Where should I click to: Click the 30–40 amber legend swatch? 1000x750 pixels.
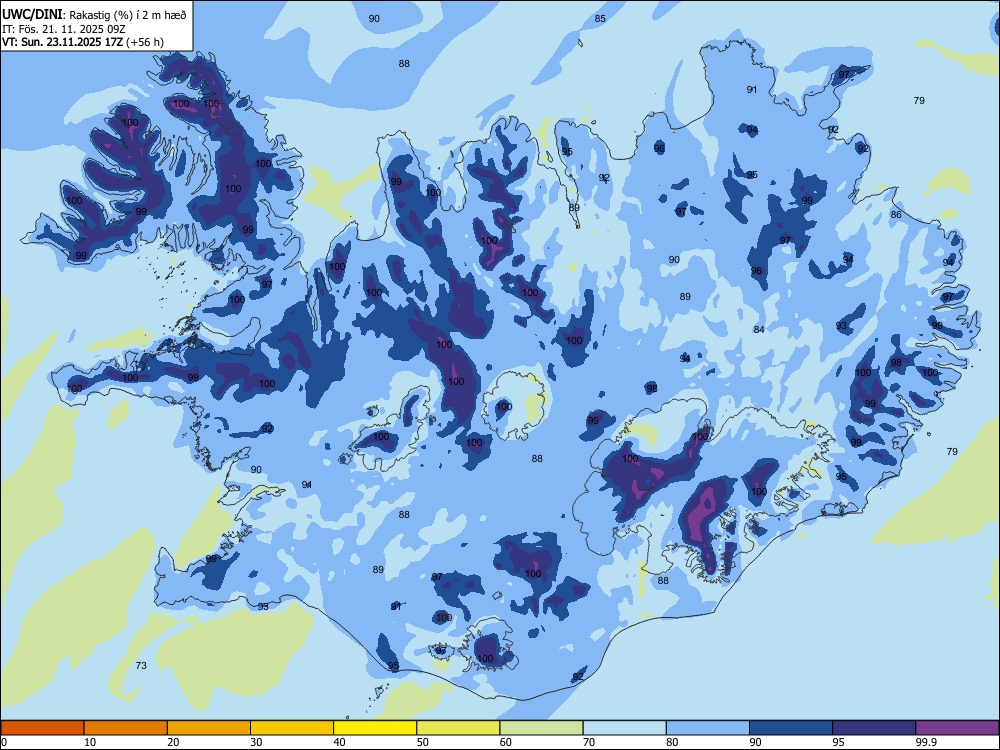pos(292,728)
